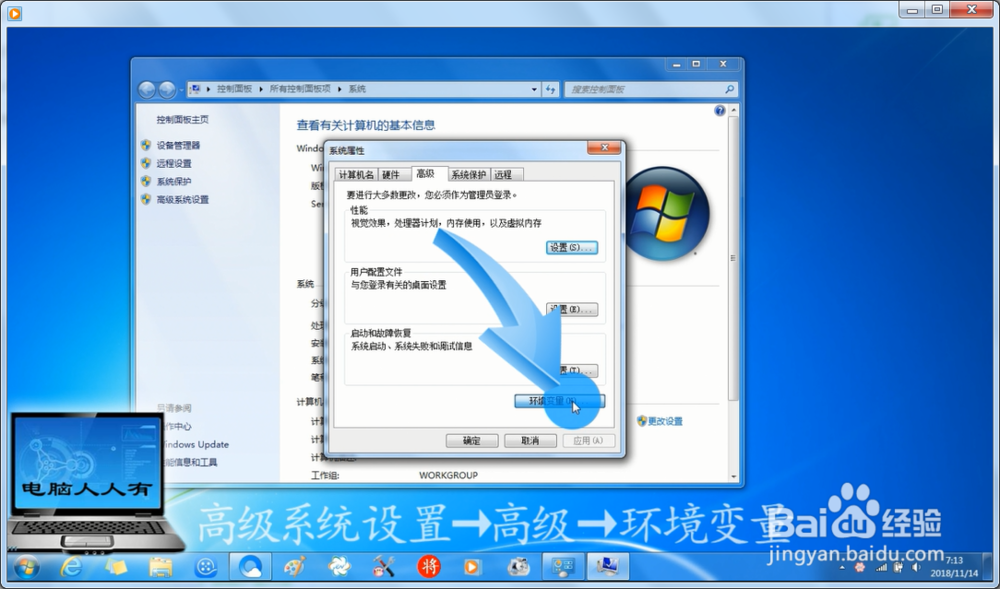This screenshot has width=1000, height=589.
Task: Open performance 设置(S) button
Action: [571, 247]
